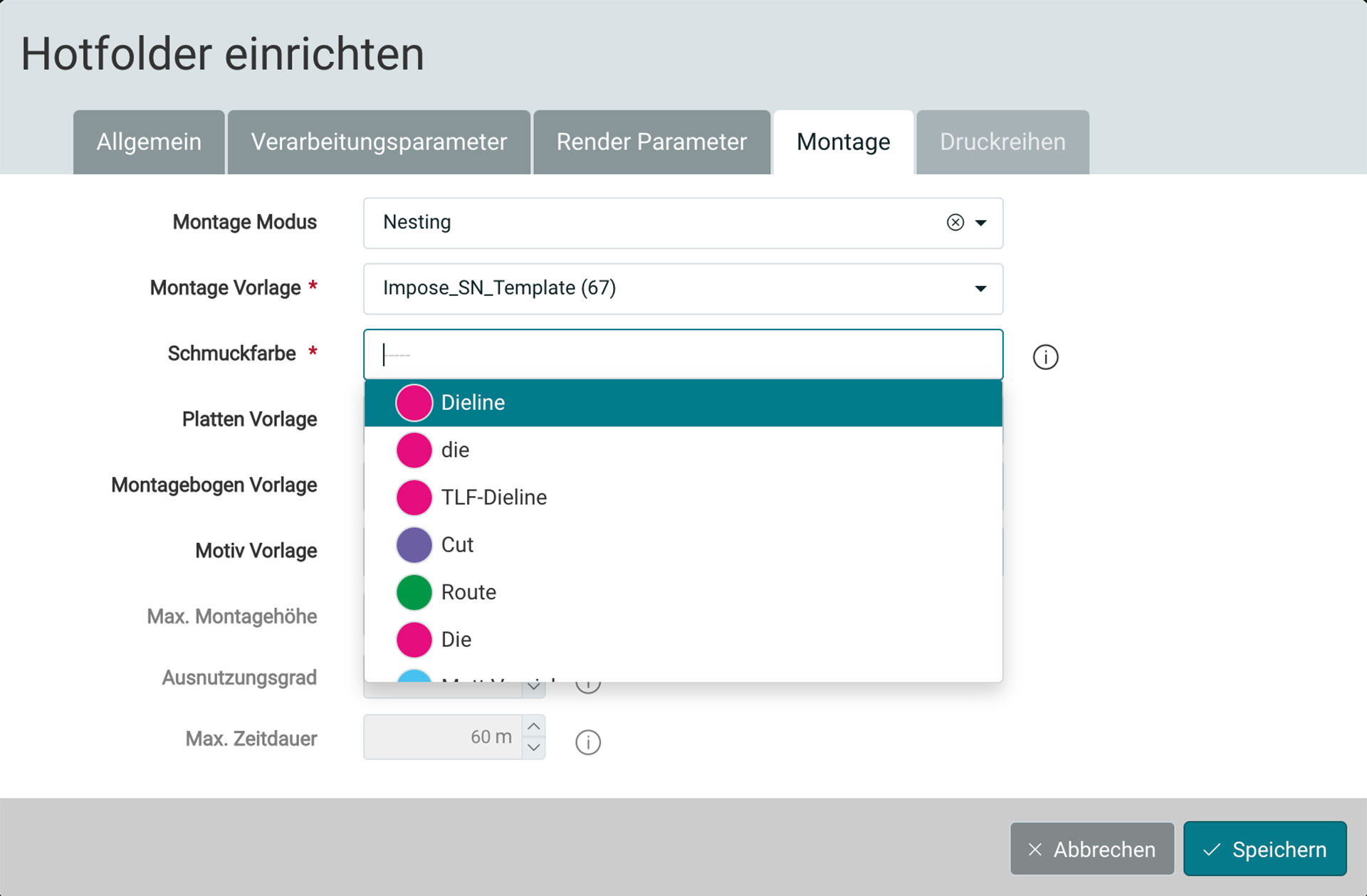Choose the capitalized "Die" option in list
The image size is (1367, 896).
pyautogui.click(x=456, y=639)
